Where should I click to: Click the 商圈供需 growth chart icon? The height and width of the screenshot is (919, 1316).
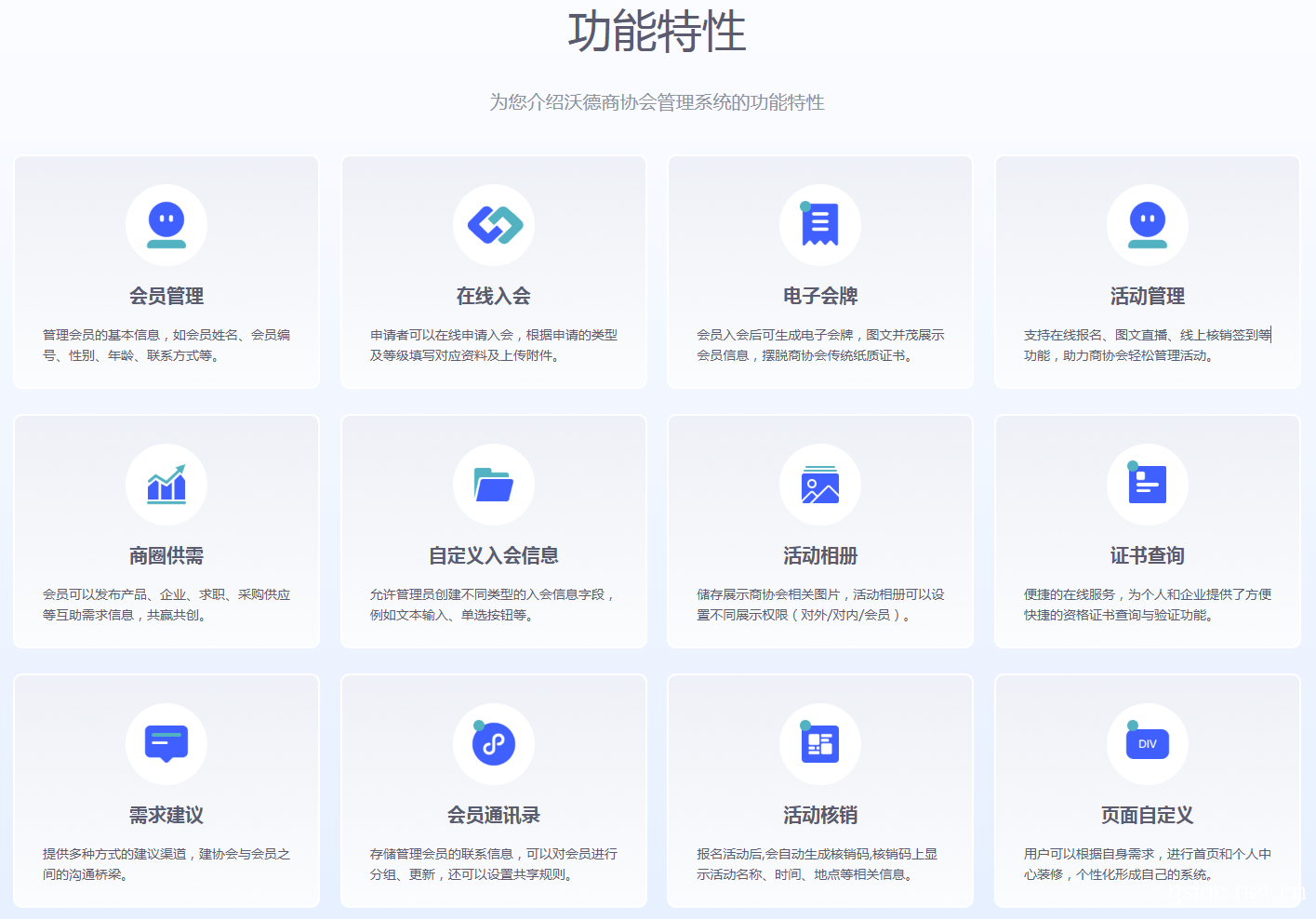pyautogui.click(x=166, y=484)
